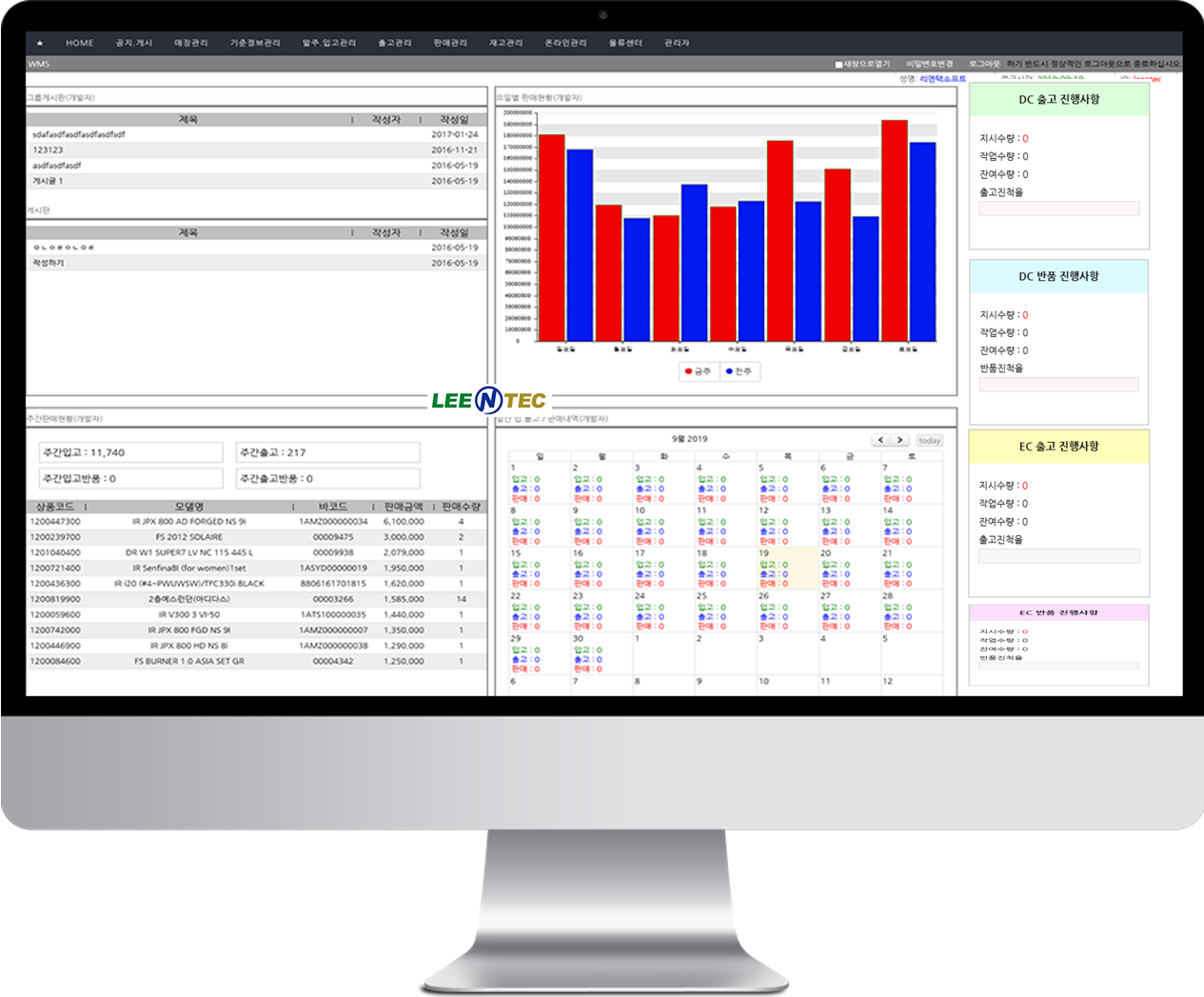The image size is (1204, 997).
Task: Go to previous month in calendar
Action: point(880,440)
